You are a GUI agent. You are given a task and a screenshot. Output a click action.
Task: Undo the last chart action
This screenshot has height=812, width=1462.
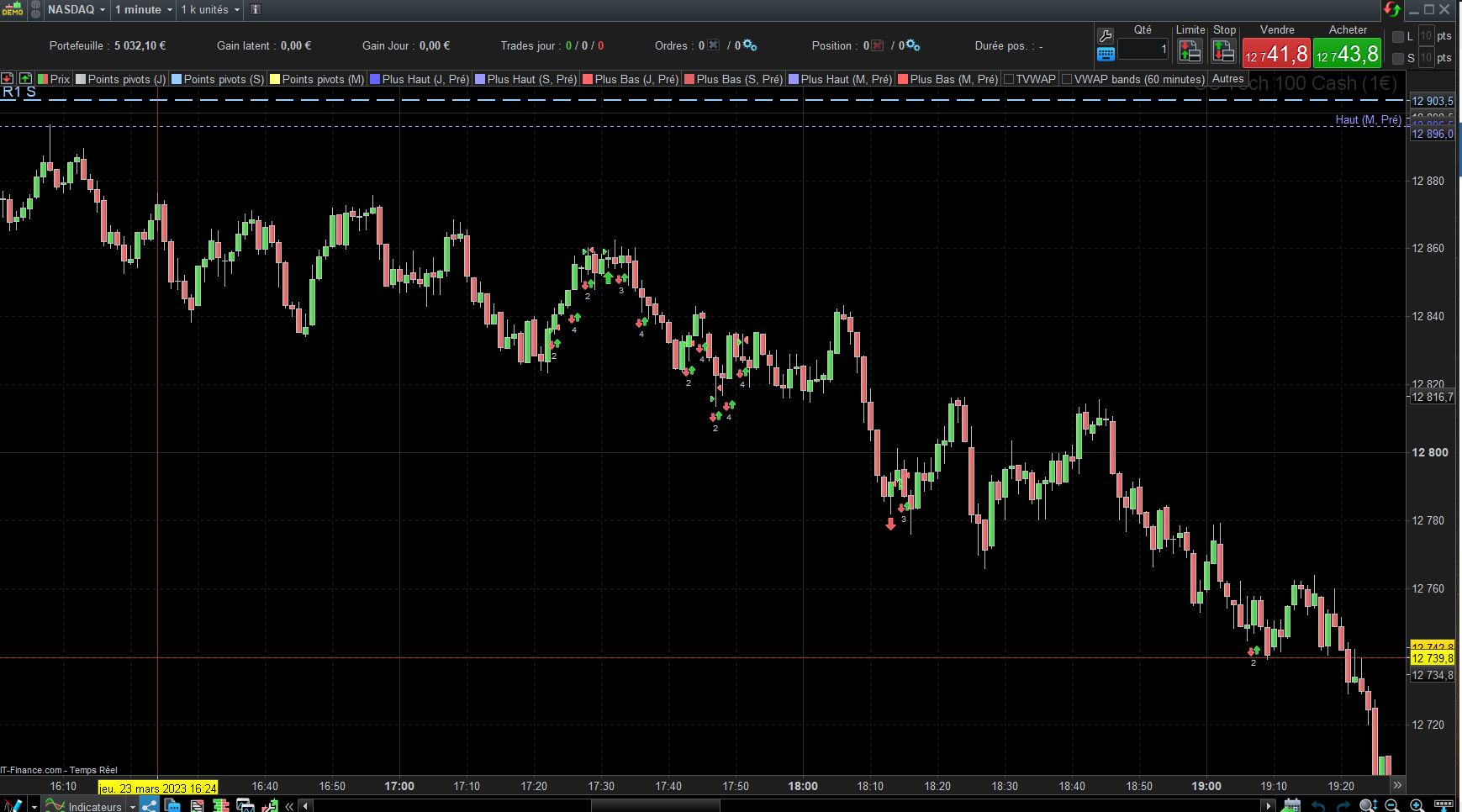tap(1318, 805)
